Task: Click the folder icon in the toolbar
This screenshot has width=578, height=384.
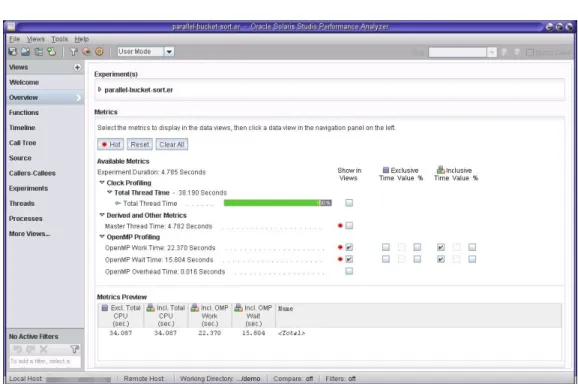Action: (x=25, y=52)
